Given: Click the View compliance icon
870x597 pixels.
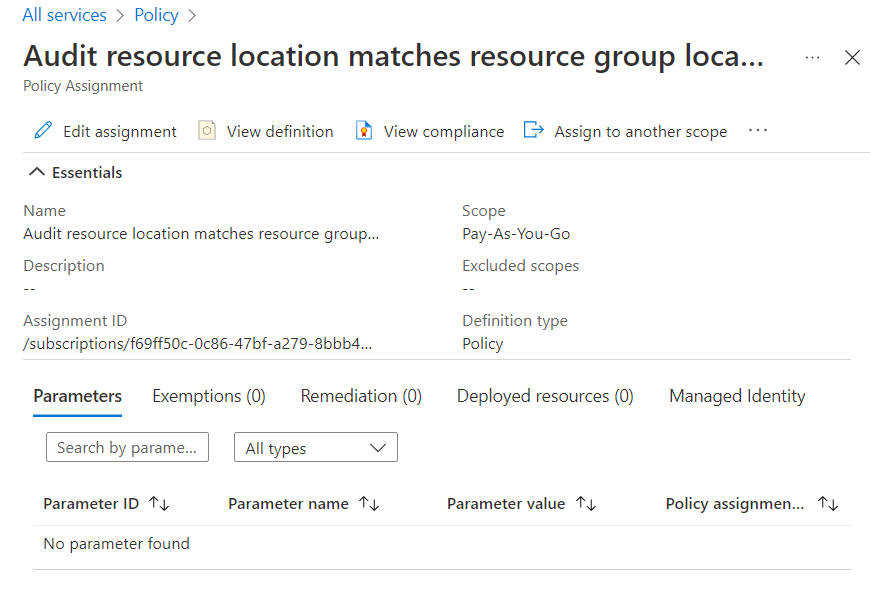Looking at the screenshot, I should (364, 131).
